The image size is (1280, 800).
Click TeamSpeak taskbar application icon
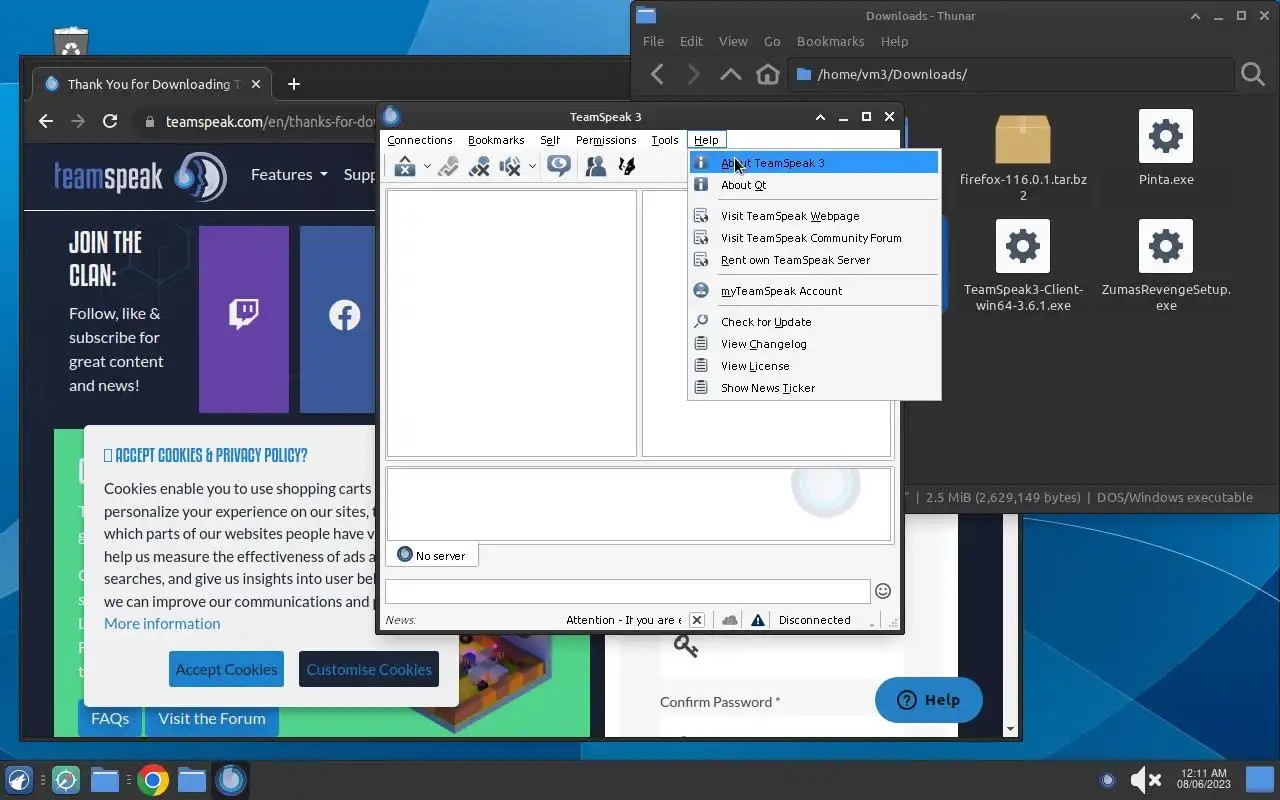tap(231, 780)
